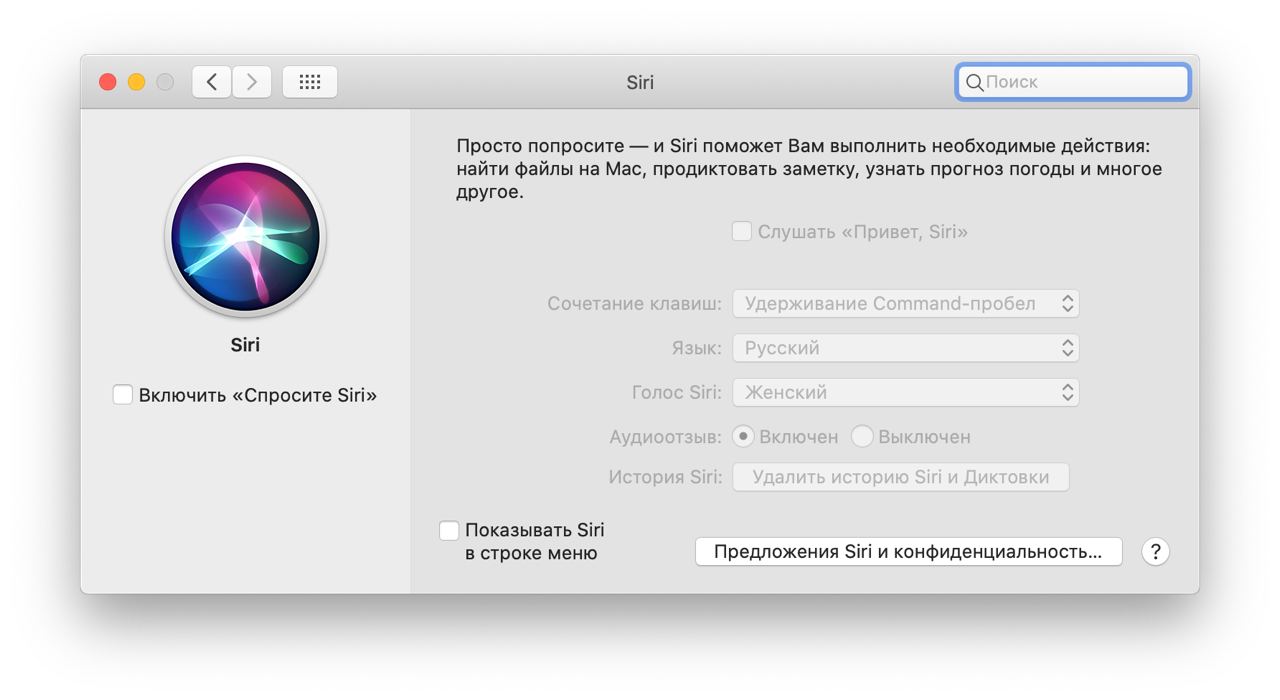Toggle «Показывать Siri в строке меню» checkbox
Viewport: 1280px width, 700px height.
point(450,530)
